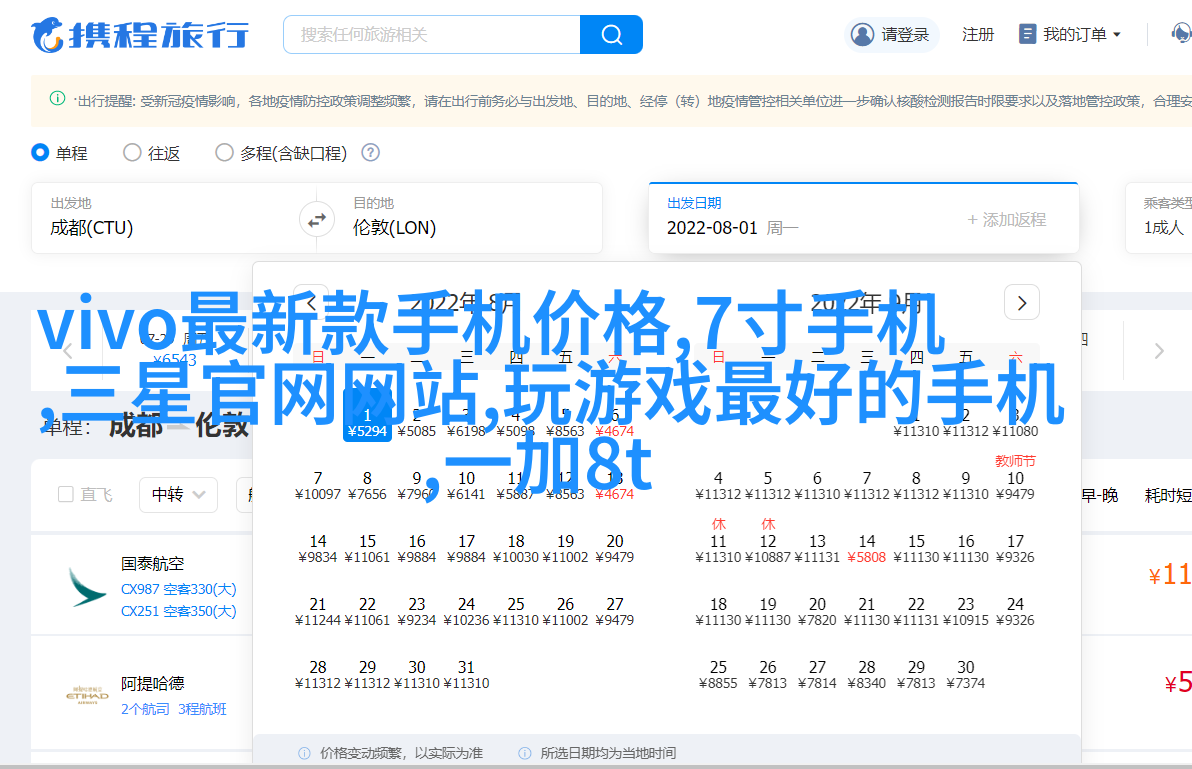Swap departure and destination cities
The image size is (1192, 769).
click(x=316, y=220)
